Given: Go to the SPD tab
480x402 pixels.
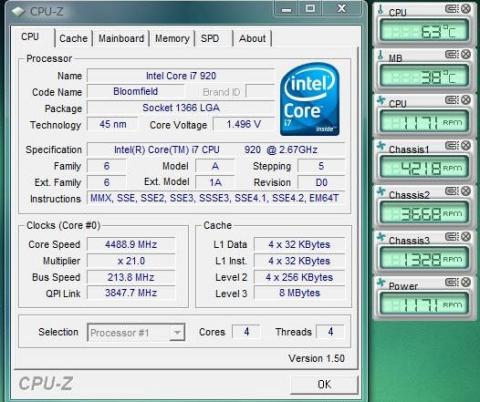Looking at the screenshot, I should point(210,38).
